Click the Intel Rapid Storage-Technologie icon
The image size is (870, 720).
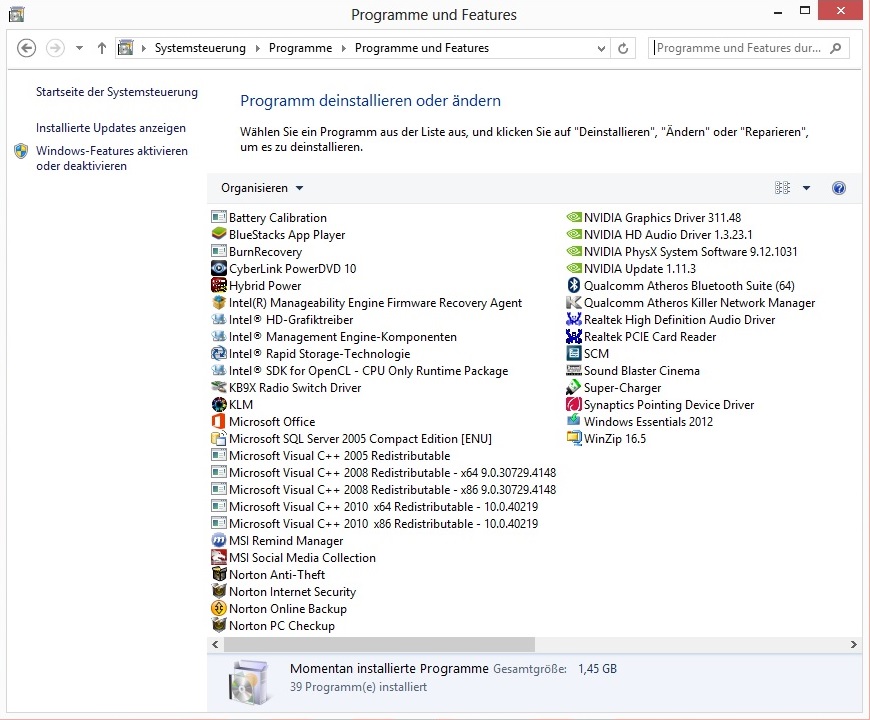(219, 353)
